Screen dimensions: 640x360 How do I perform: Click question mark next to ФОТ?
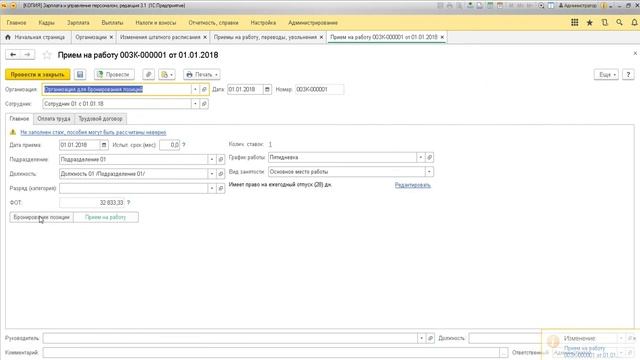(129, 202)
